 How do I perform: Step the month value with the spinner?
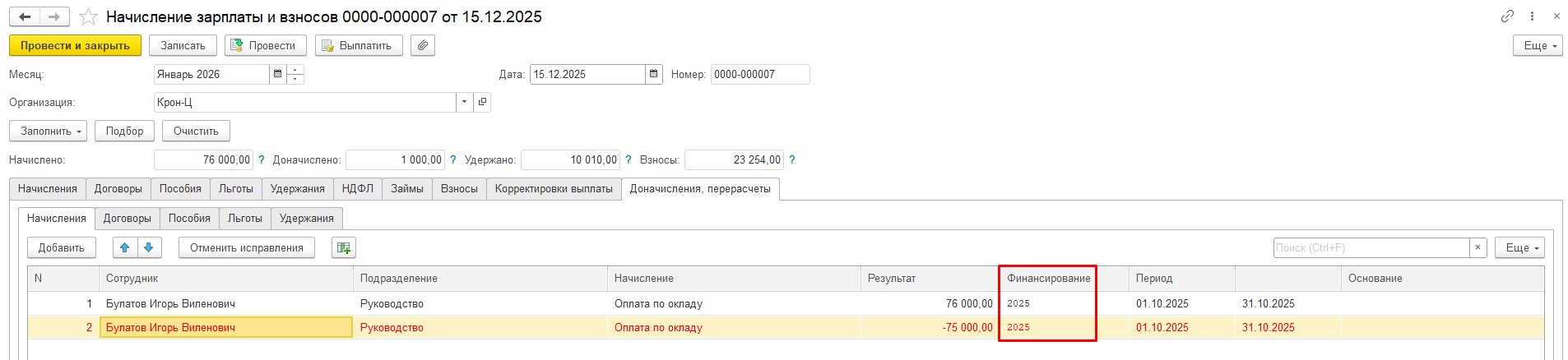pyautogui.click(x=295, y=74)
